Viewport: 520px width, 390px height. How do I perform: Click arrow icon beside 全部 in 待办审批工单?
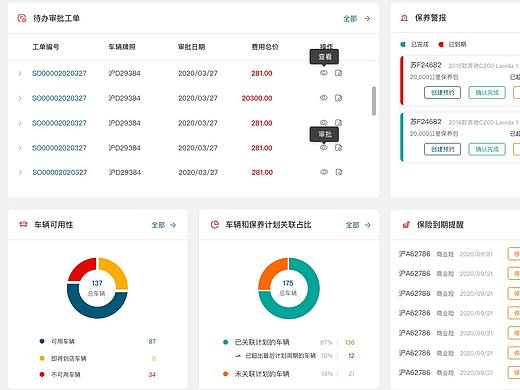(x=367, y=18)
